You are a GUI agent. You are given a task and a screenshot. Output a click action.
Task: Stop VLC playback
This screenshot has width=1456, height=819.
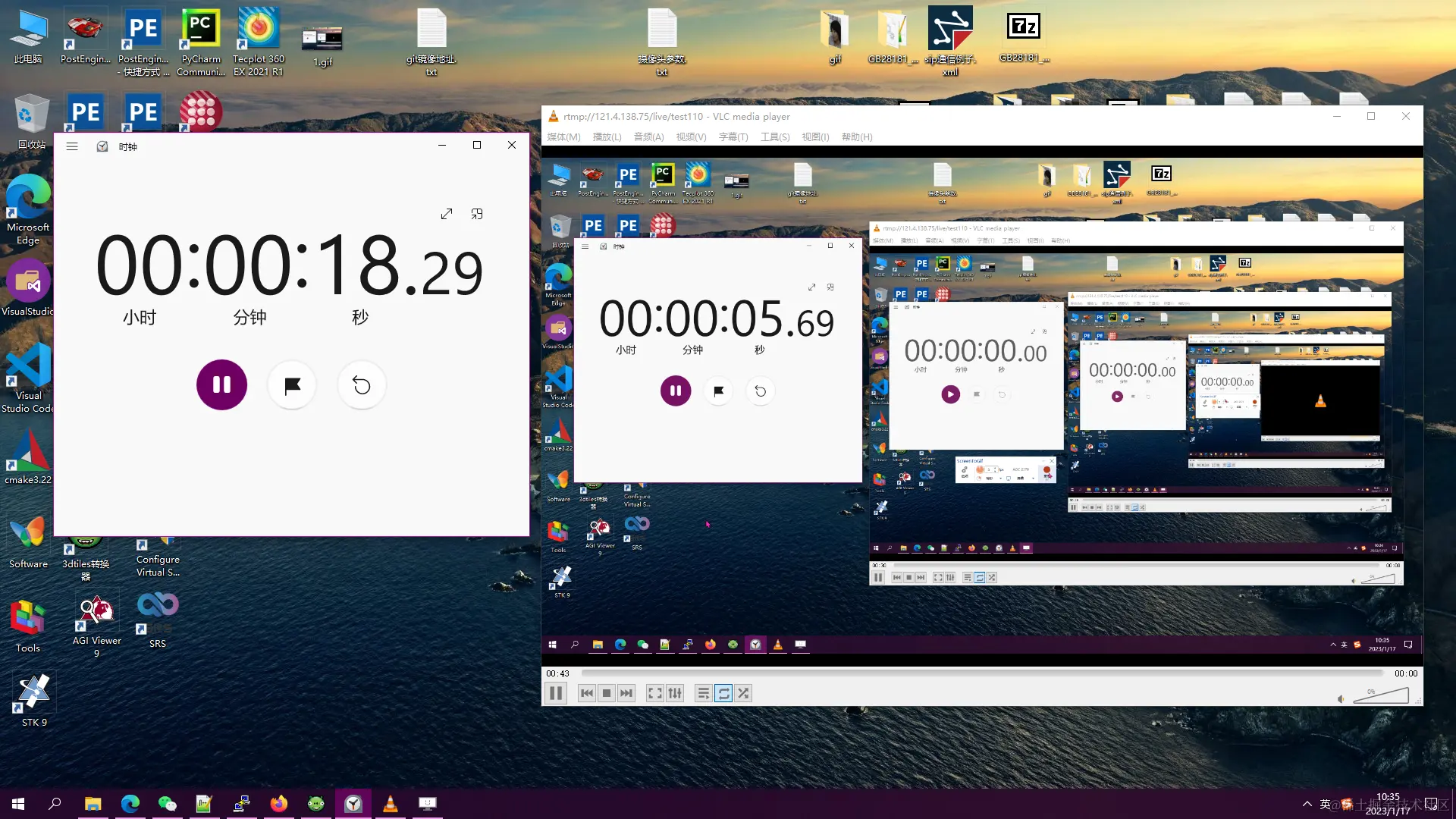pos(607,693)
